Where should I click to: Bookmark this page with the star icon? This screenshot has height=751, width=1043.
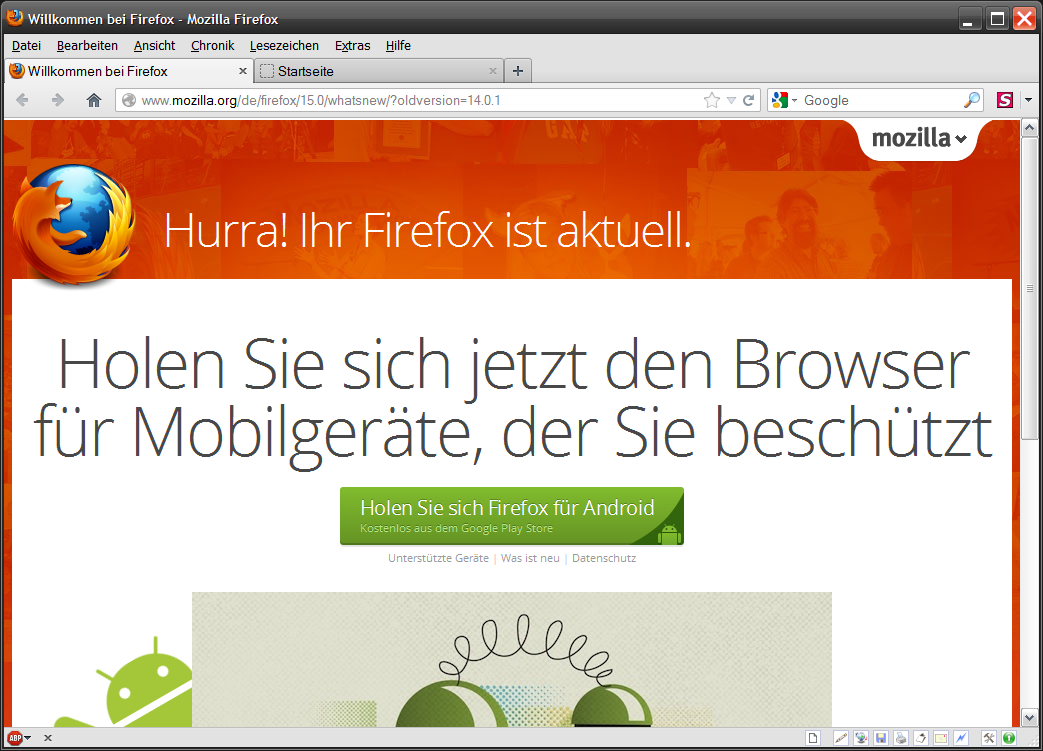click(712, 100)
